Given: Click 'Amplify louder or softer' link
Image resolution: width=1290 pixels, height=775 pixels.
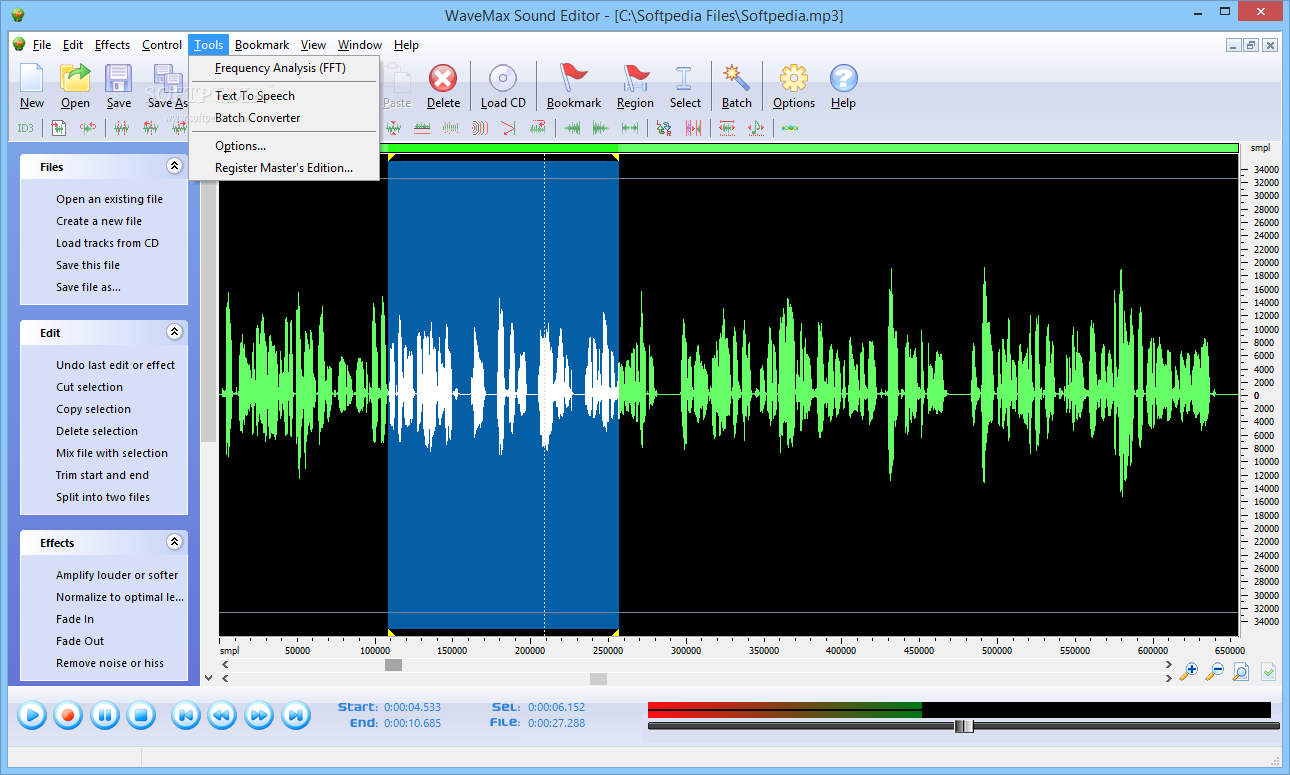Looking at the screenshot, I should (117, 575).
